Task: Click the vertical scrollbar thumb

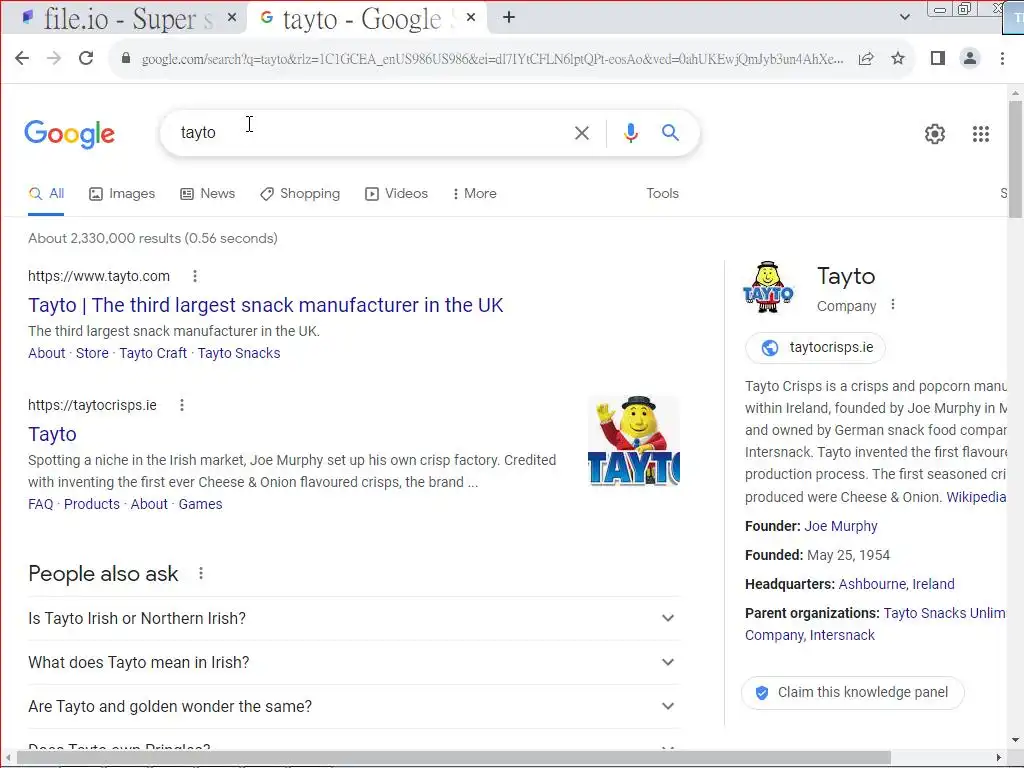Action: pyautogui.click(x=1015, y=159)
